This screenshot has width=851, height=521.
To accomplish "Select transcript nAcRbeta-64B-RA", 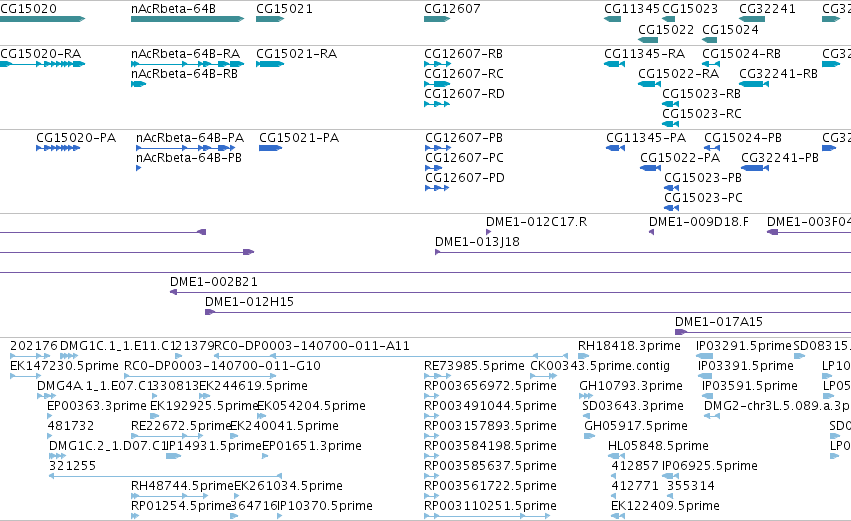I will 186,54.
